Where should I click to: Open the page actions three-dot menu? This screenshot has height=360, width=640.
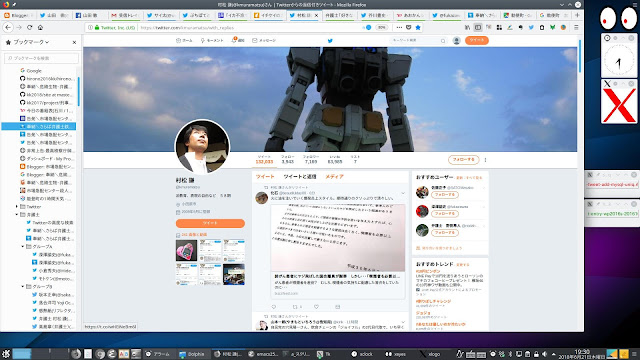pos(399,27)
